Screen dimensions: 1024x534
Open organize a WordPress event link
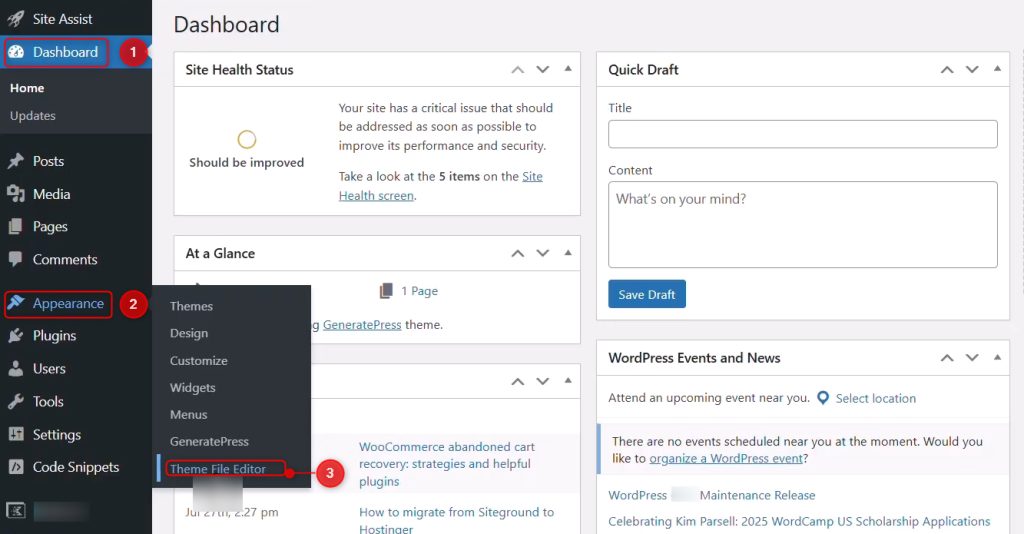pos(726,458)
